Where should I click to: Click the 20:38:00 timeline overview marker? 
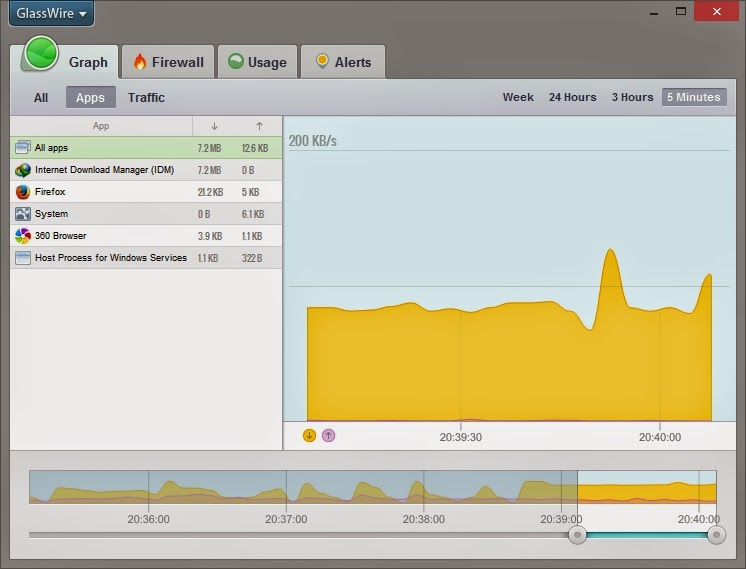pos(423,519)
